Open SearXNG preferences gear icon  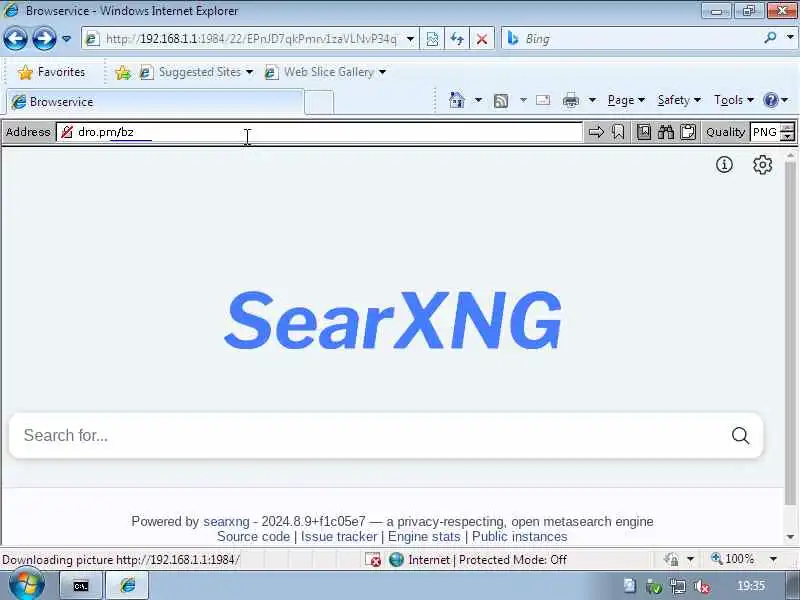pos(762,164)
